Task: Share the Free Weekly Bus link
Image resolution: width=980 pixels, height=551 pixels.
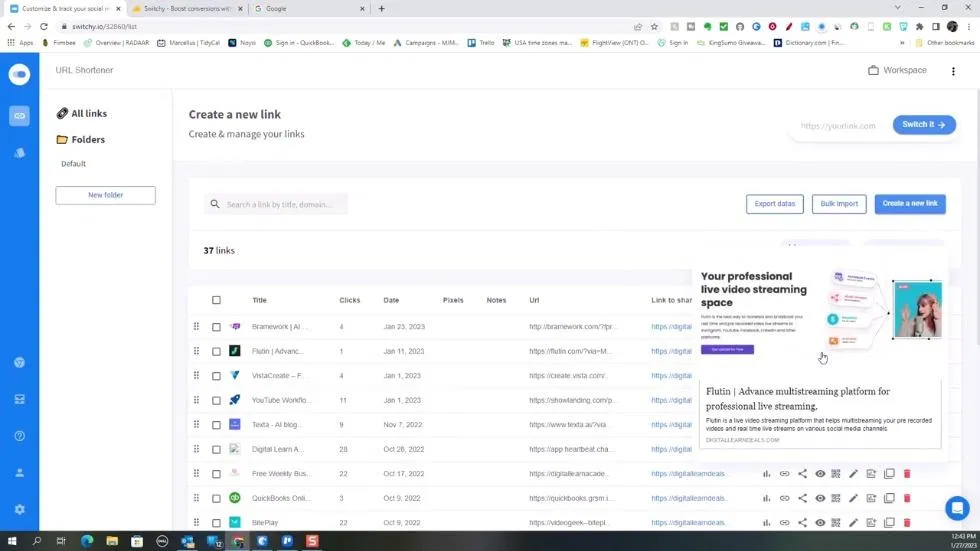Action: (x=802, y=474)
